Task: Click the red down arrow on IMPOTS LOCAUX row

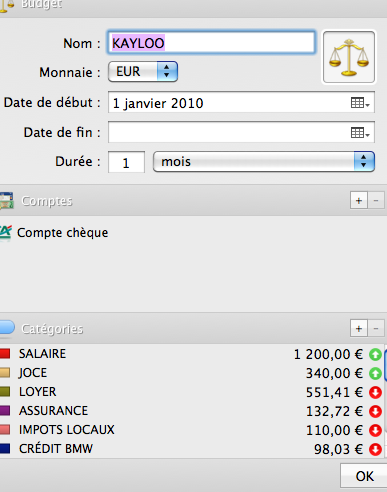Action: (375, 430)
